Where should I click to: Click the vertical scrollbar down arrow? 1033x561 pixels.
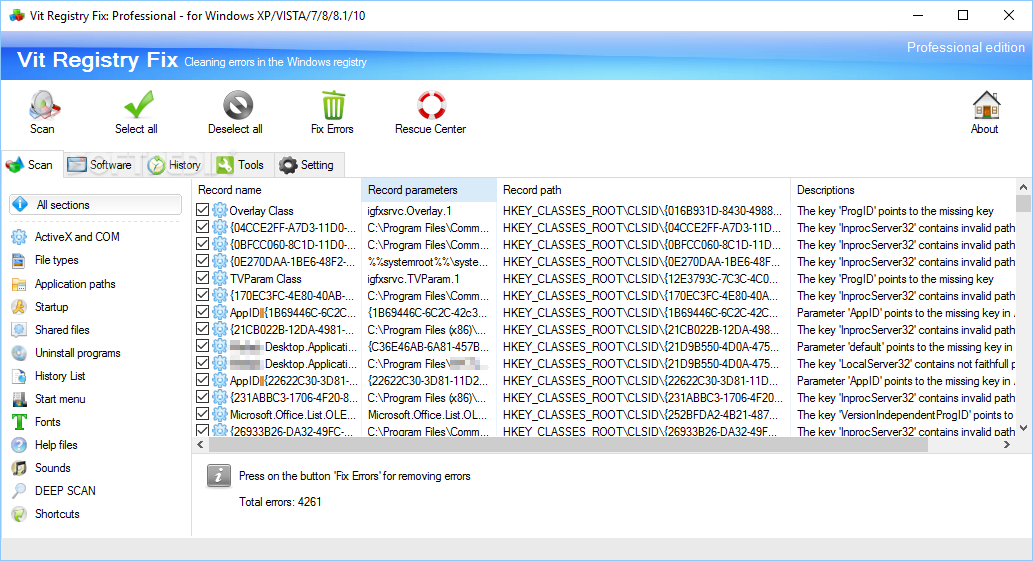tap(1024, 428)
